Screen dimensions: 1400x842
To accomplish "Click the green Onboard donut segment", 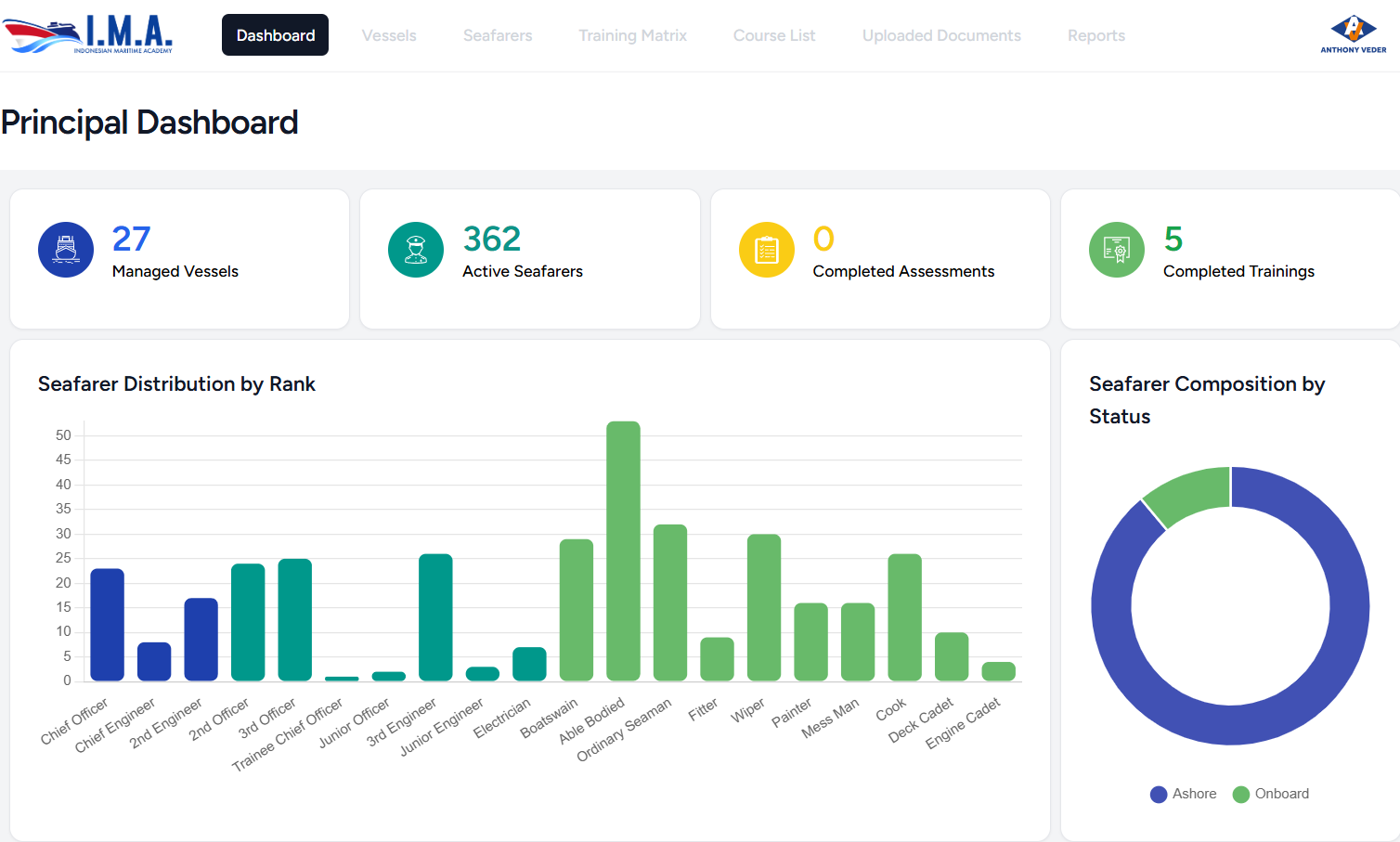I will (x=1190, y=492).
